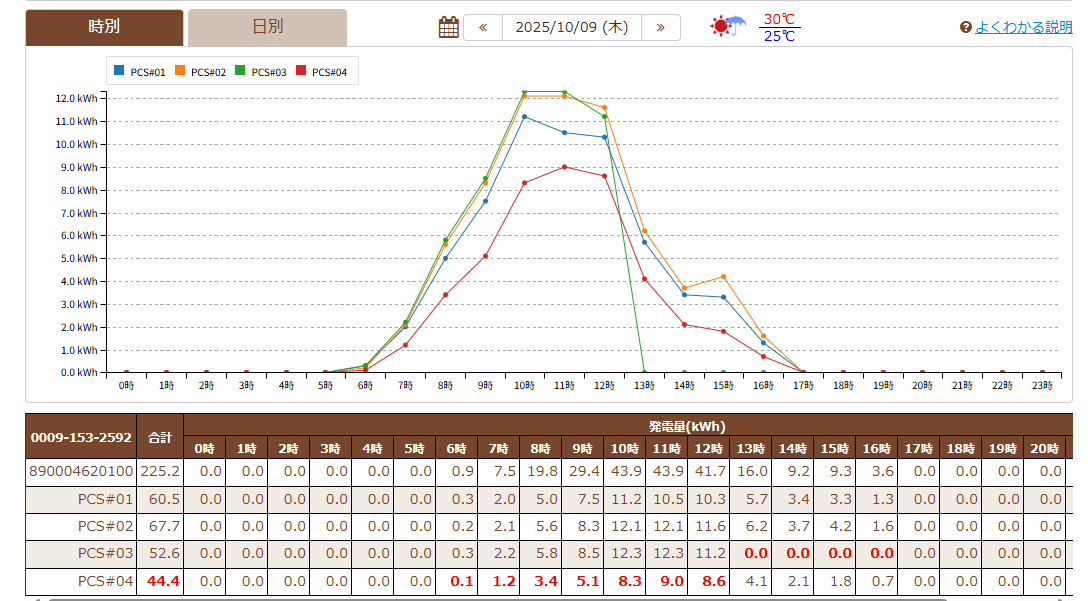Open the よくわかる説明 help link
The height and width of the screenshot is (601, 1088).
(x=1023, y=27)
